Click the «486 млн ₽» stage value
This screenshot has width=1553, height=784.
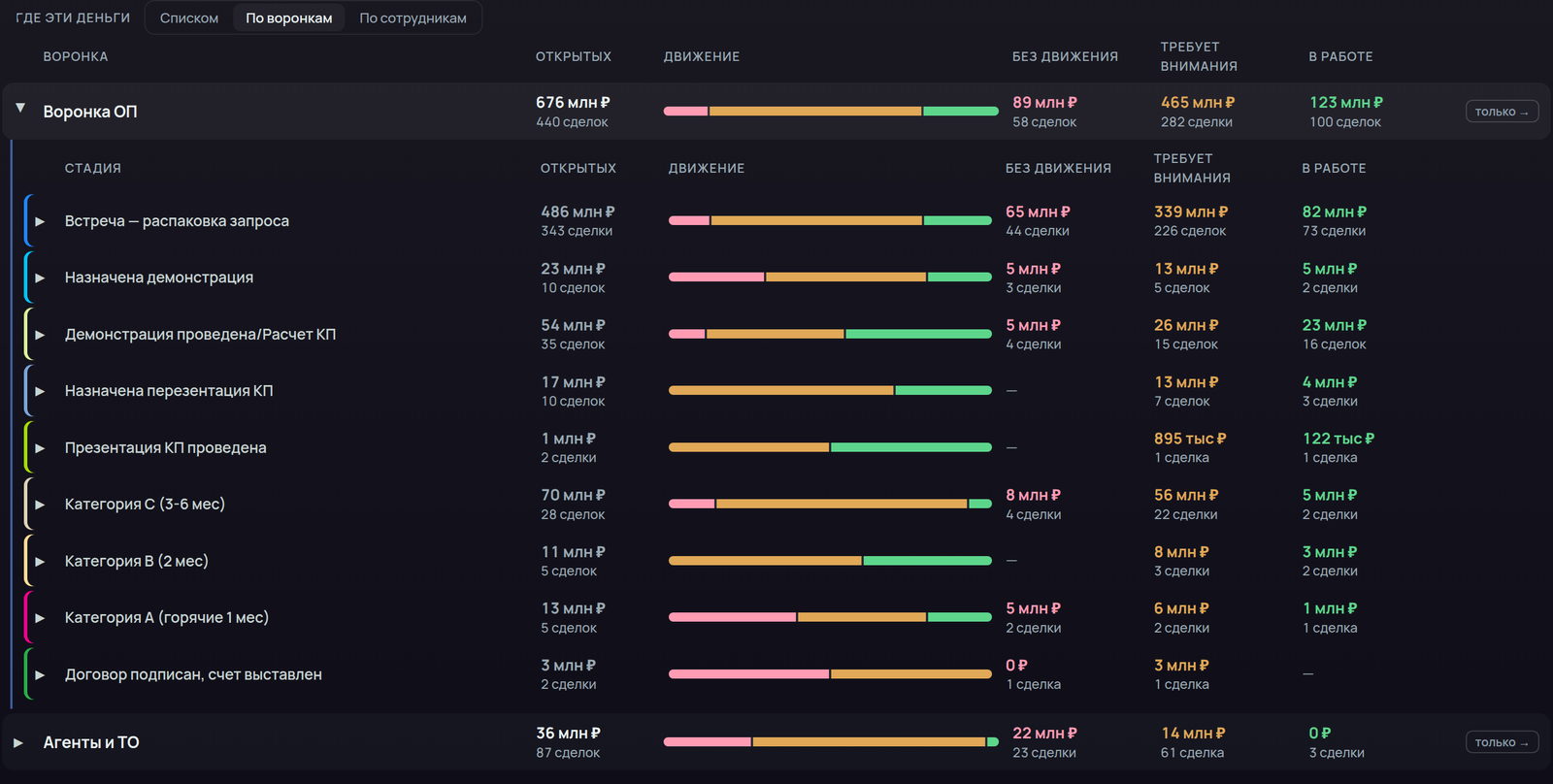pyautogui.click(x=578, y=212)
